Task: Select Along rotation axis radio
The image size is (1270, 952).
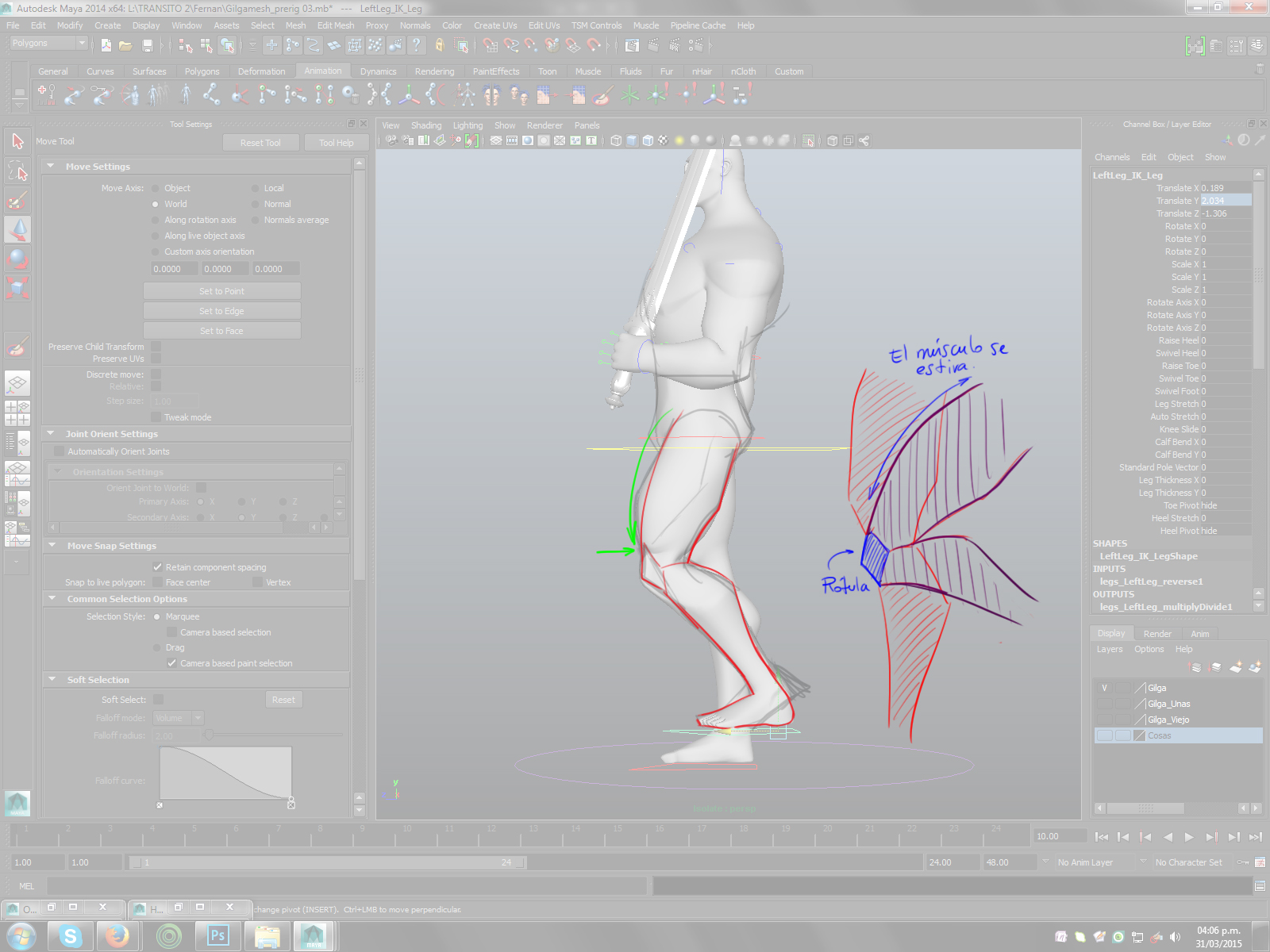Action: coord(156,221)
